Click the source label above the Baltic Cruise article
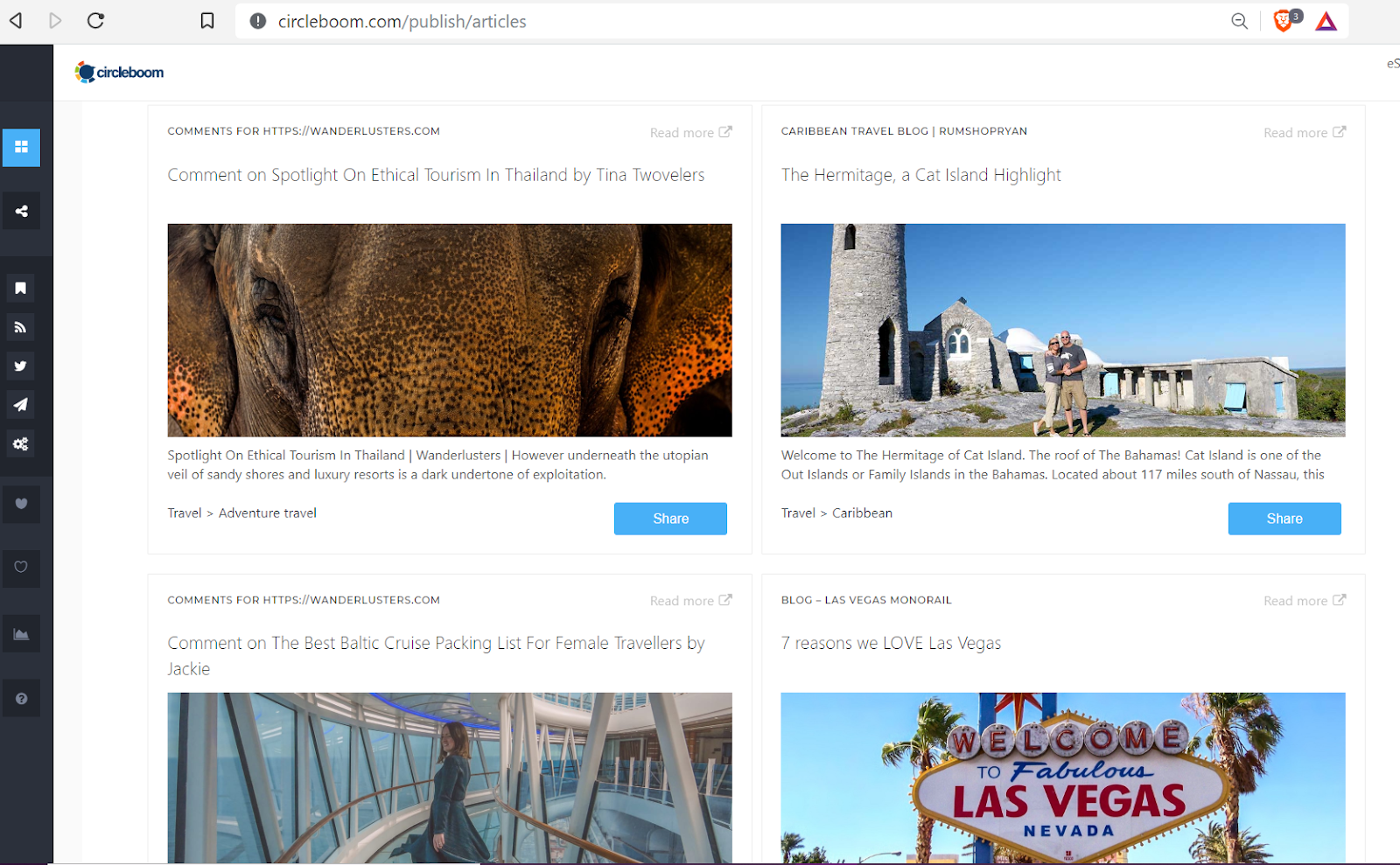Image resolution: width=1400 pixels, height=865 pixels. (304, 600)
